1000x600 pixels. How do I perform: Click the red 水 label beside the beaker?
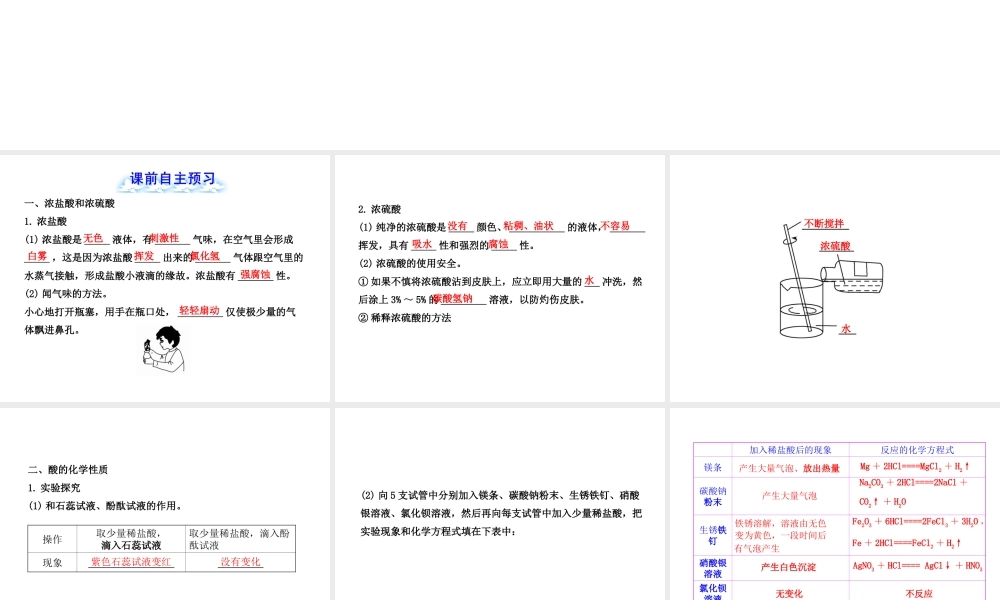click(x=846, y=329)
